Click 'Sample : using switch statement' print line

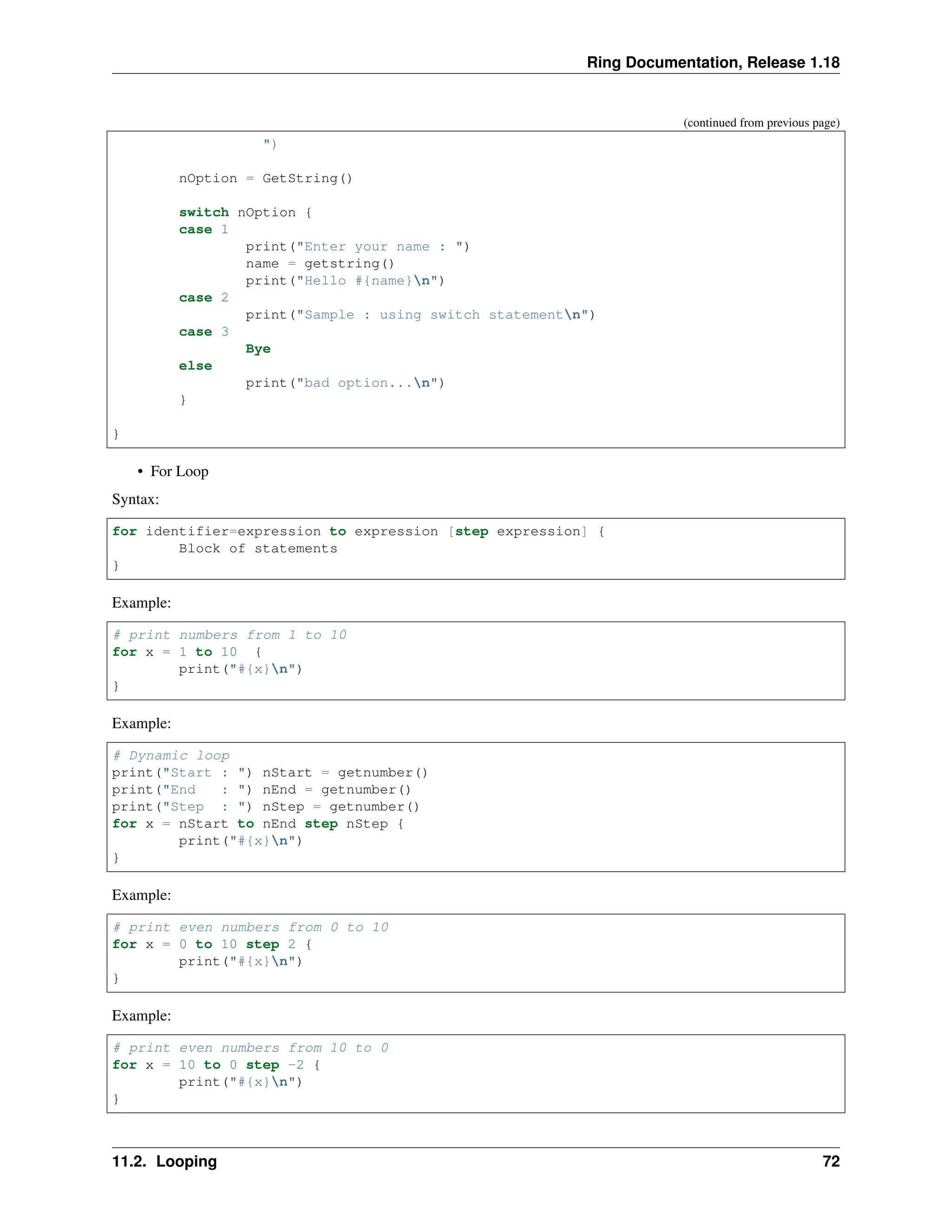420,315
